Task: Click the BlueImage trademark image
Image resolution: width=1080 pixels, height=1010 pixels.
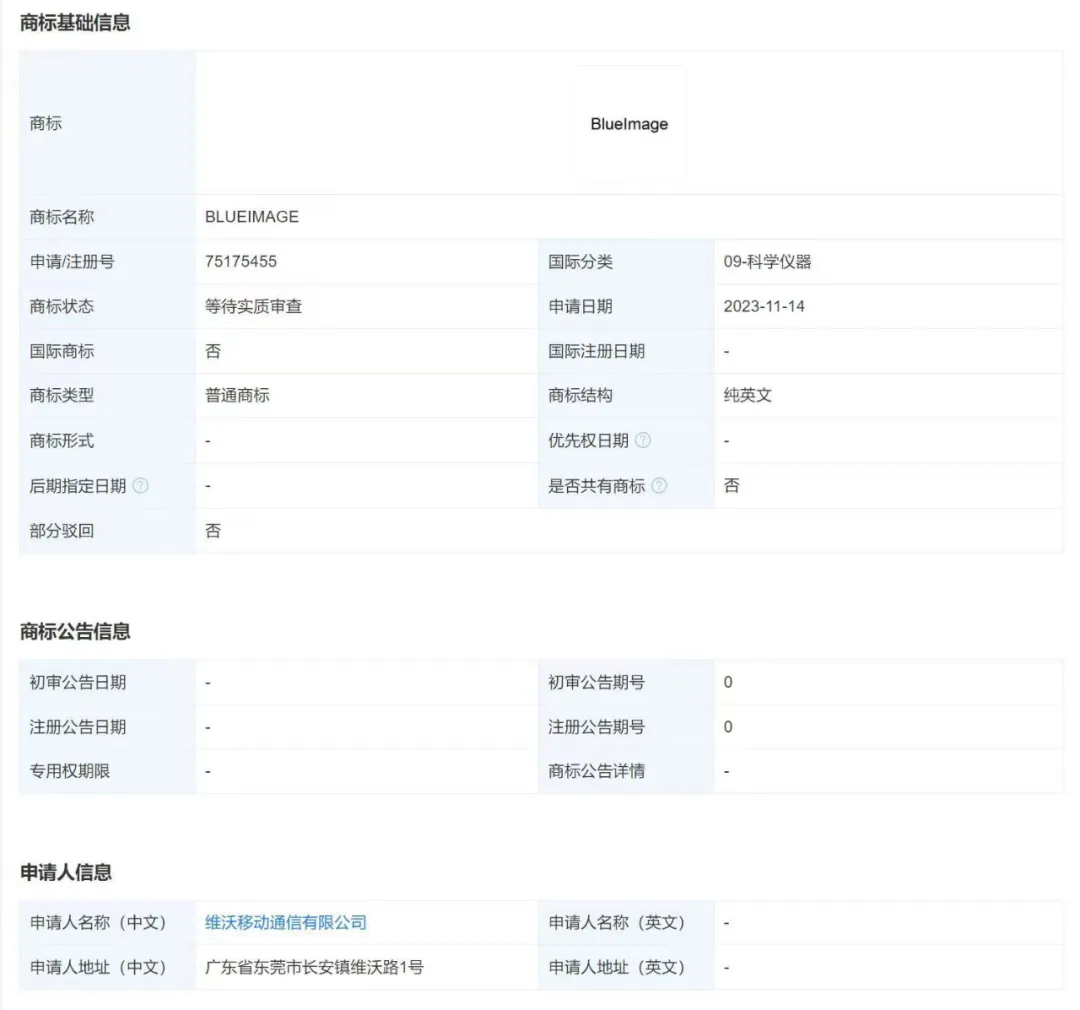Action: click(x=630, y=124)
